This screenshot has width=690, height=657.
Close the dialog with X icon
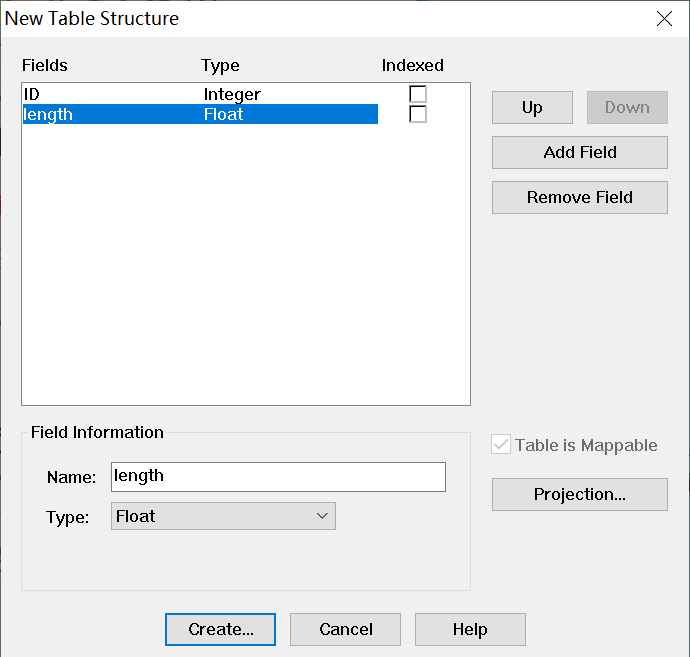(664, 18)
